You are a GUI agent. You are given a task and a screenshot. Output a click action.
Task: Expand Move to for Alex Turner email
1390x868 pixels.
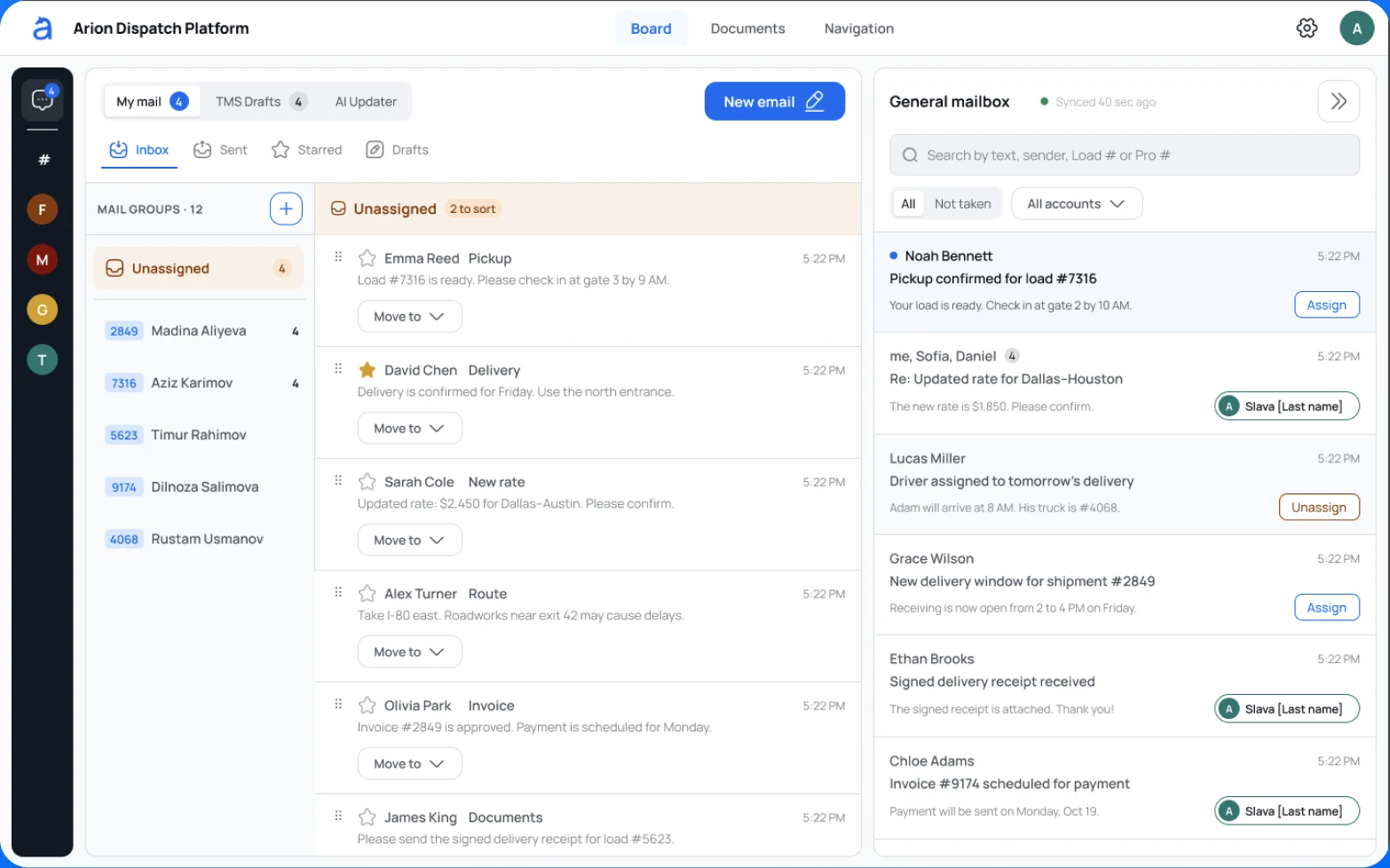(409, 652)
